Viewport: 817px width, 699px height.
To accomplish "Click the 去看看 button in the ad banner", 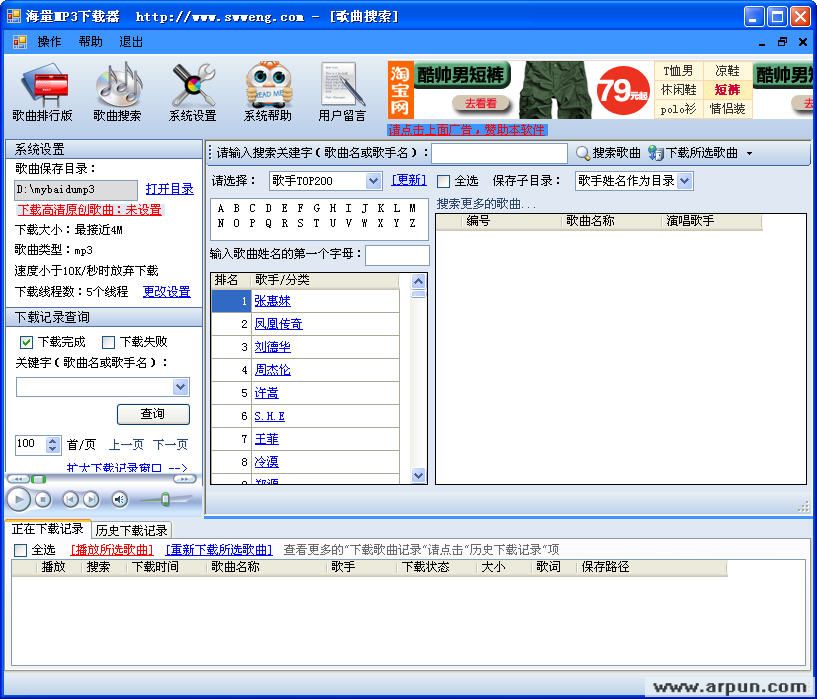I will [x=480, y=103].
